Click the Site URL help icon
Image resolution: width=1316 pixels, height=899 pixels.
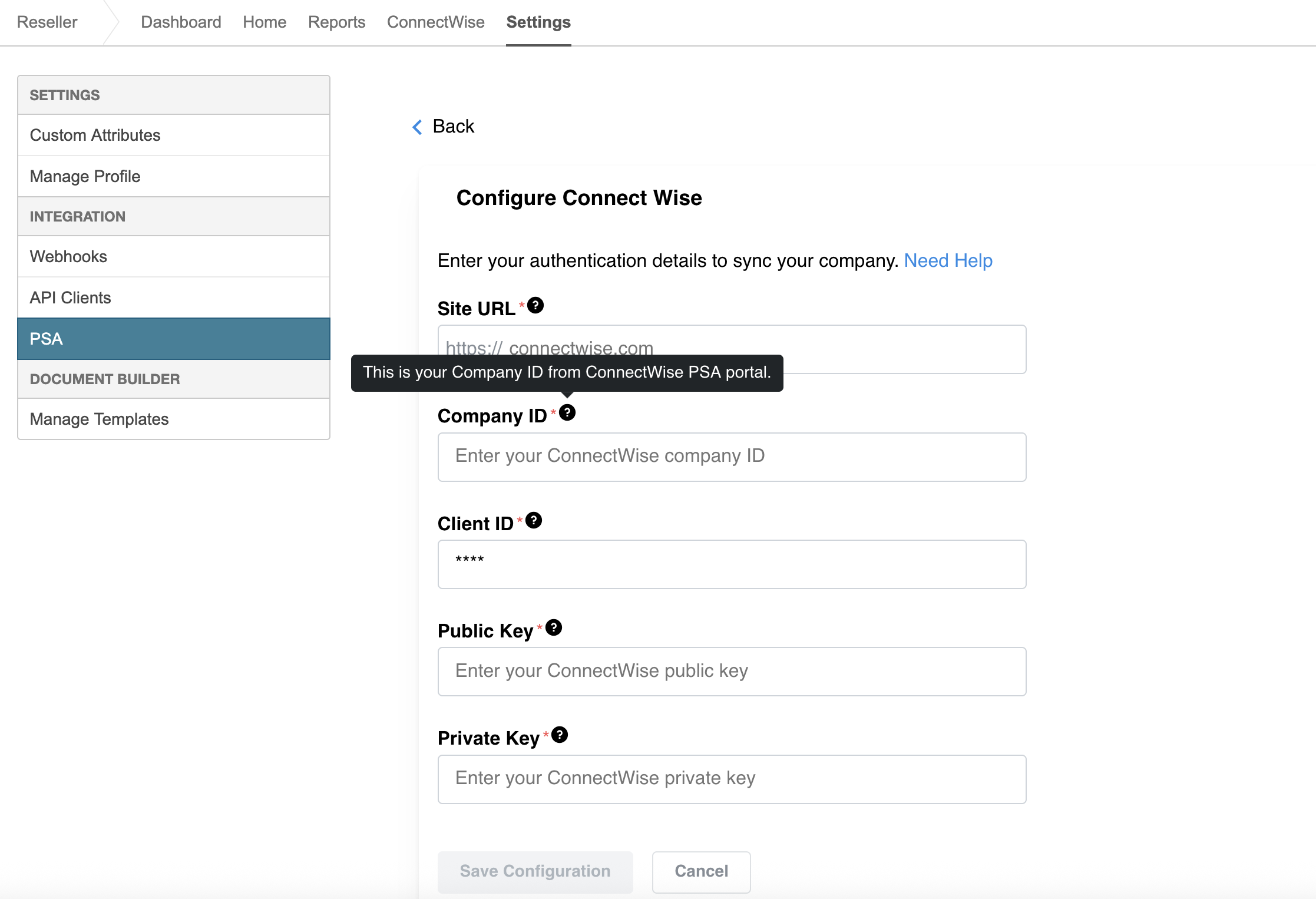tap(535, 305)
